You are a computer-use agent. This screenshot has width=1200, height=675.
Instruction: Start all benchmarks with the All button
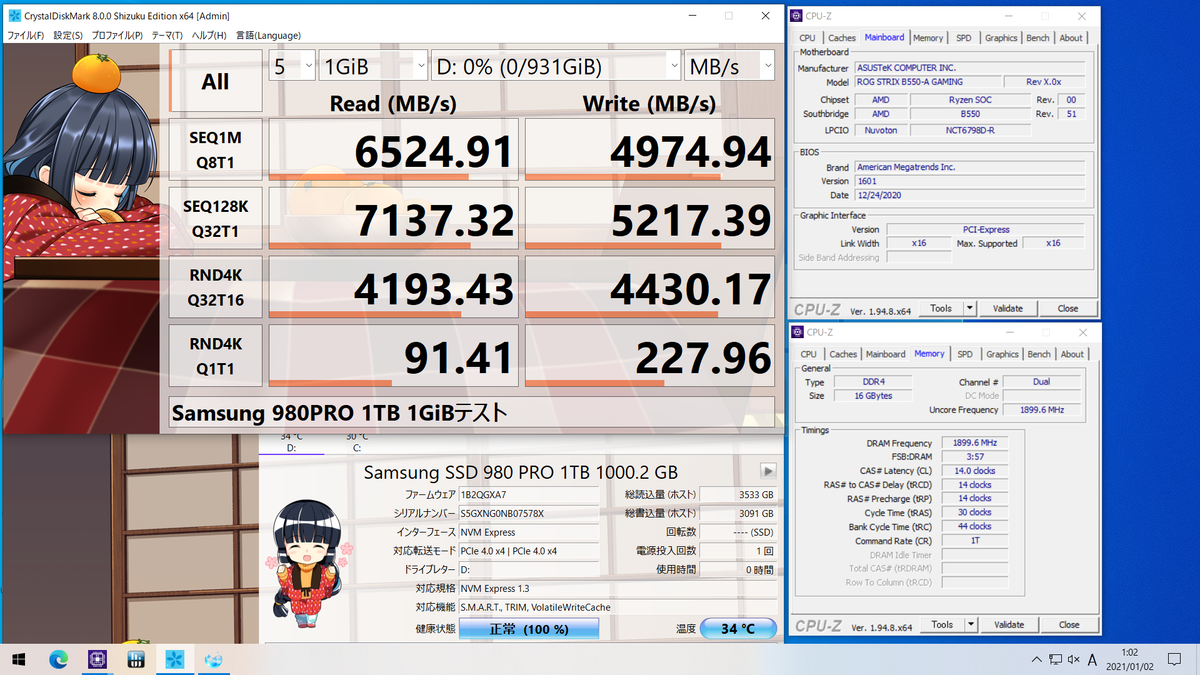(216, 81)
